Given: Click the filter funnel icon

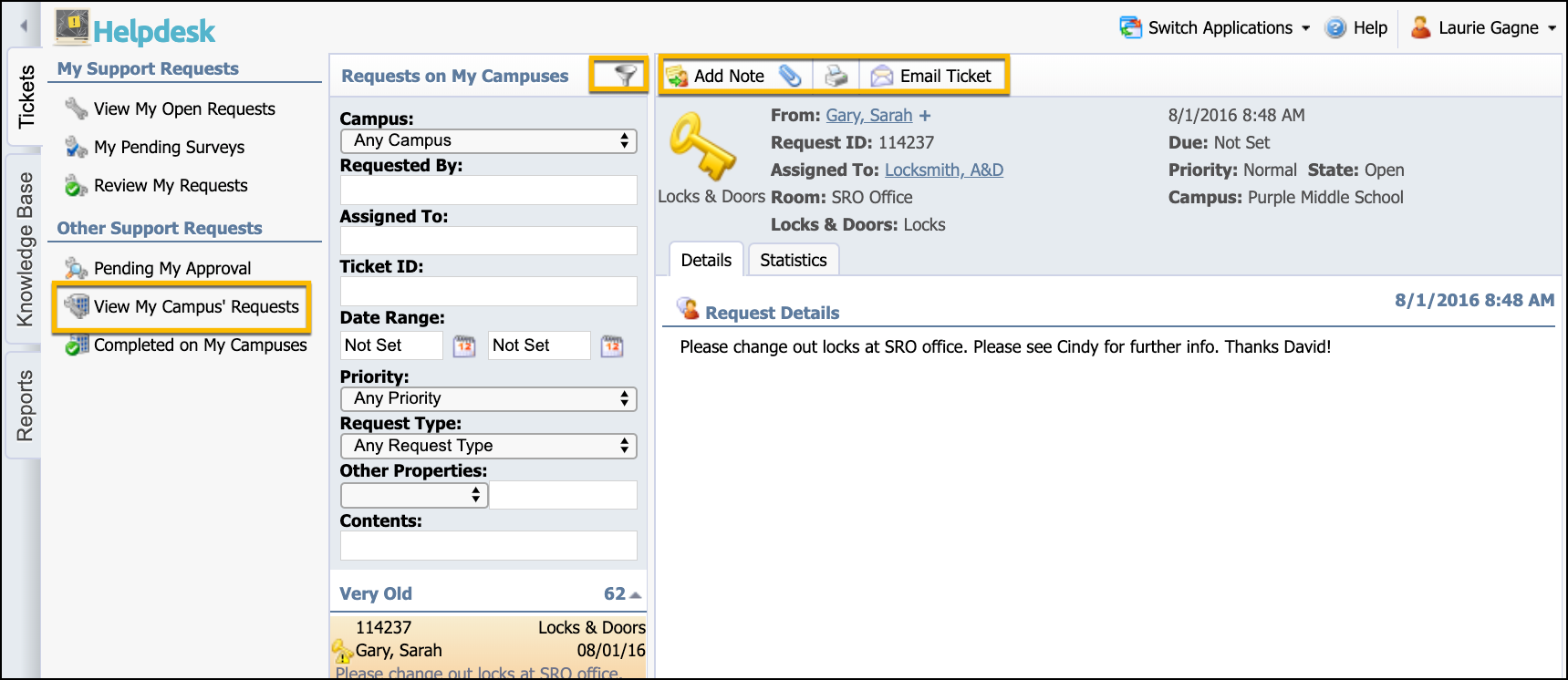Looking at the screenshot, I should point(624,75).
